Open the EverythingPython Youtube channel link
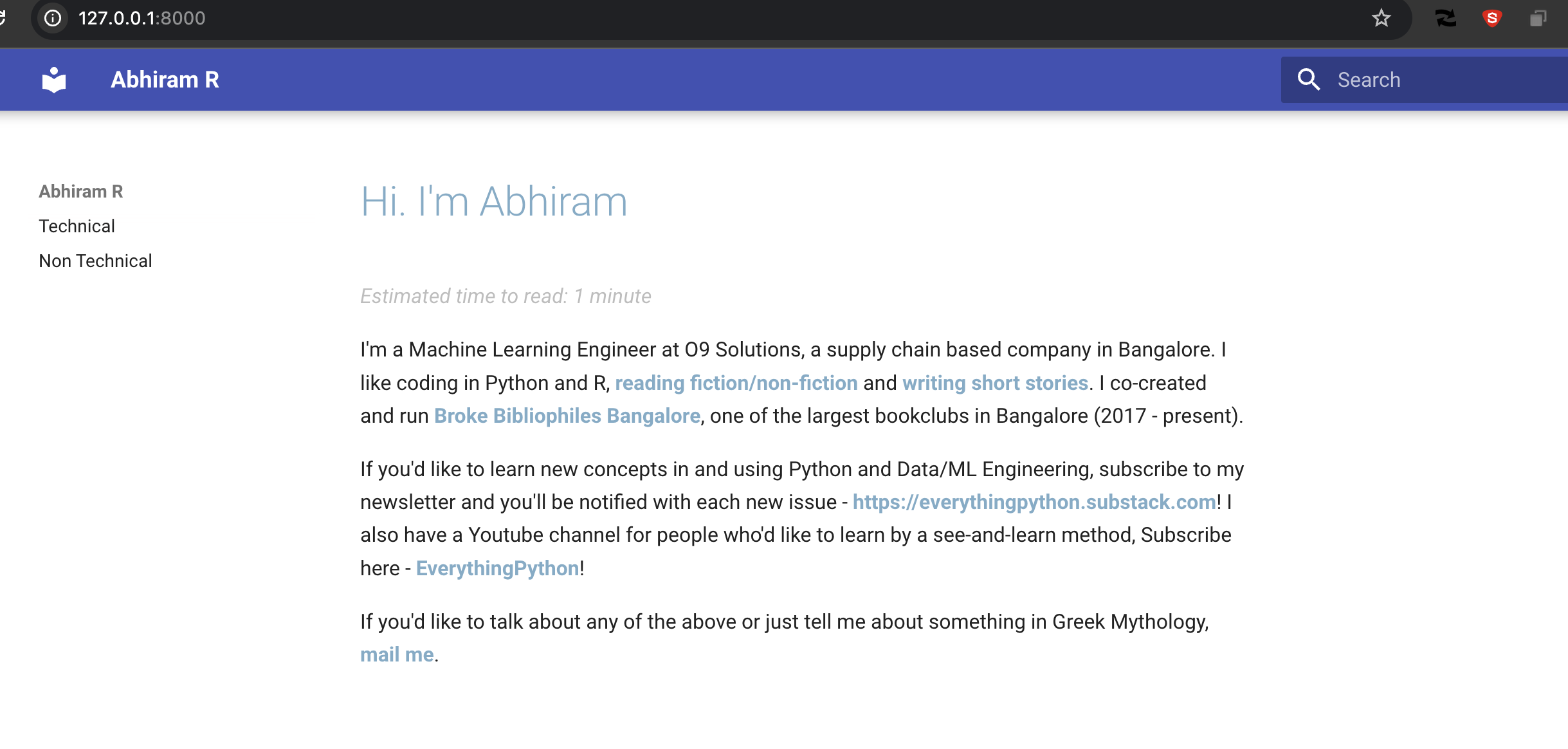 (497, 568)
